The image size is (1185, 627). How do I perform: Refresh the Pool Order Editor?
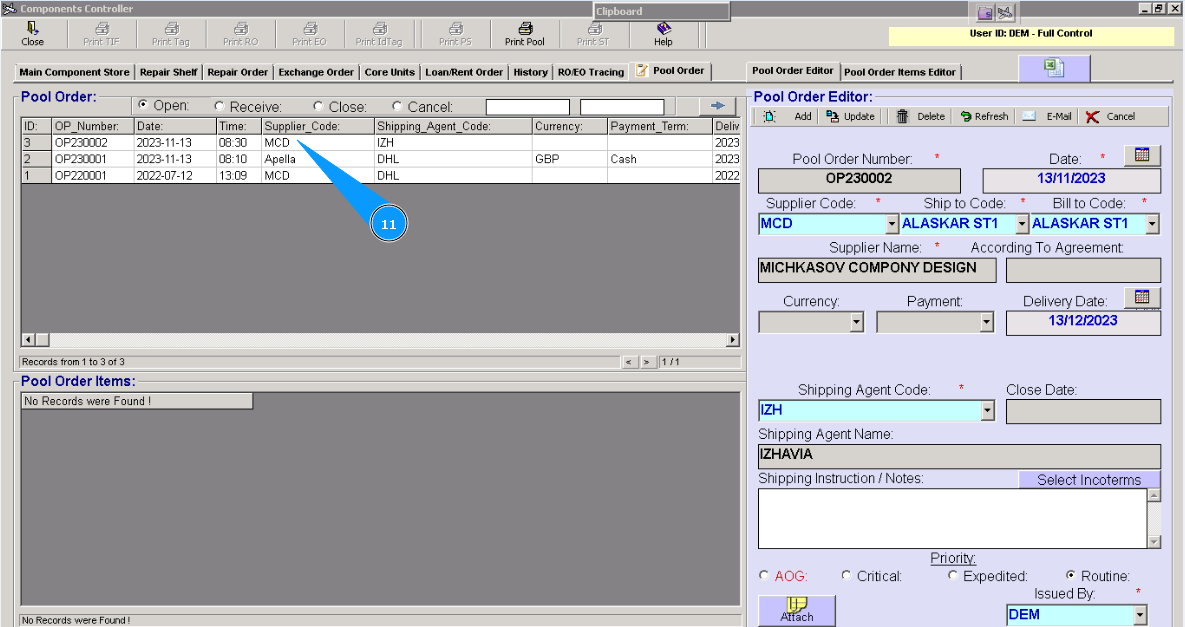984,116
